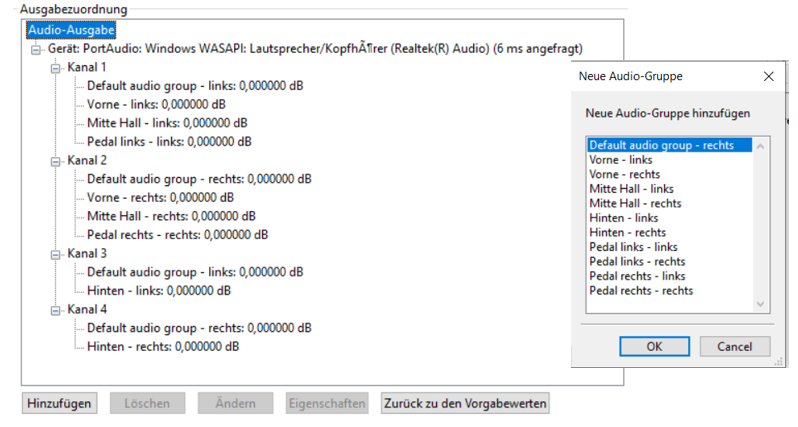Cancel the Neue Audio-Gruppe dialog
798x427 pixels.
[734, 347]
